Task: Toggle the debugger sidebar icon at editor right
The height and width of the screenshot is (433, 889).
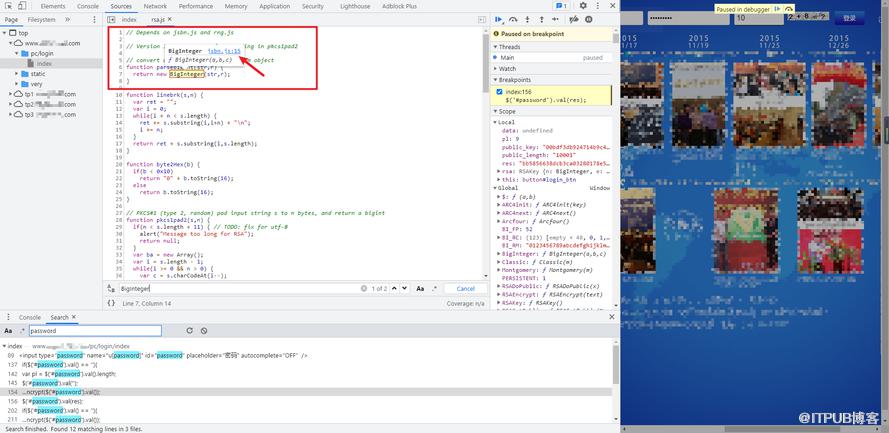Action: pos(482,19)
